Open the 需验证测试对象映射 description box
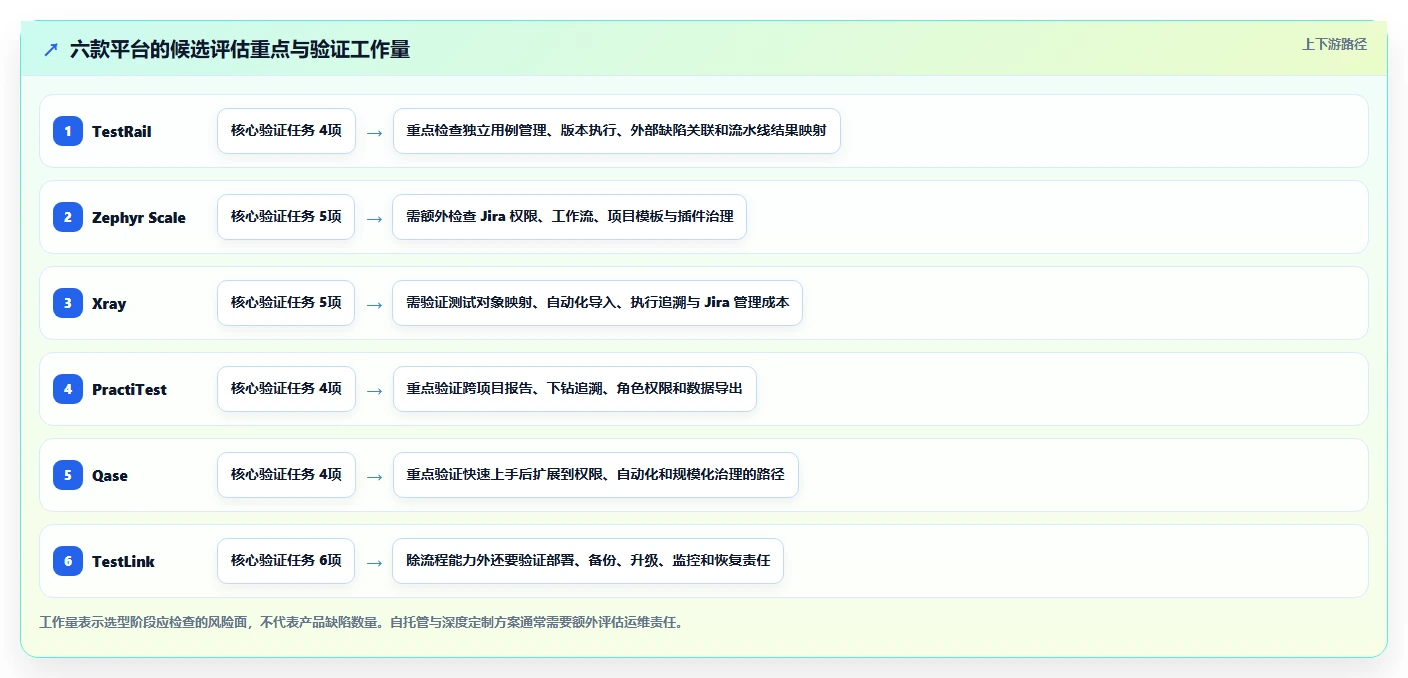 pyautogui.click(x=597, y=303)
